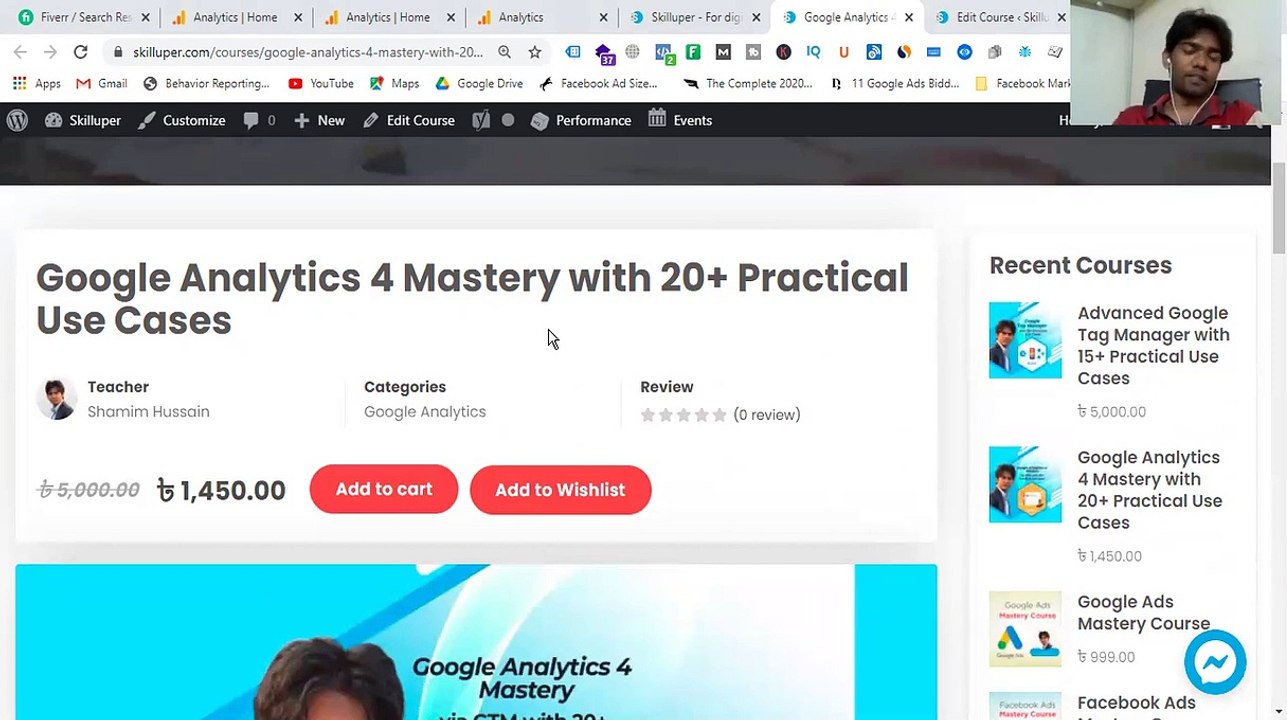The image size is (1287, 720).
Task: Open the YouTube bookmark
Action: coord(321,83)
